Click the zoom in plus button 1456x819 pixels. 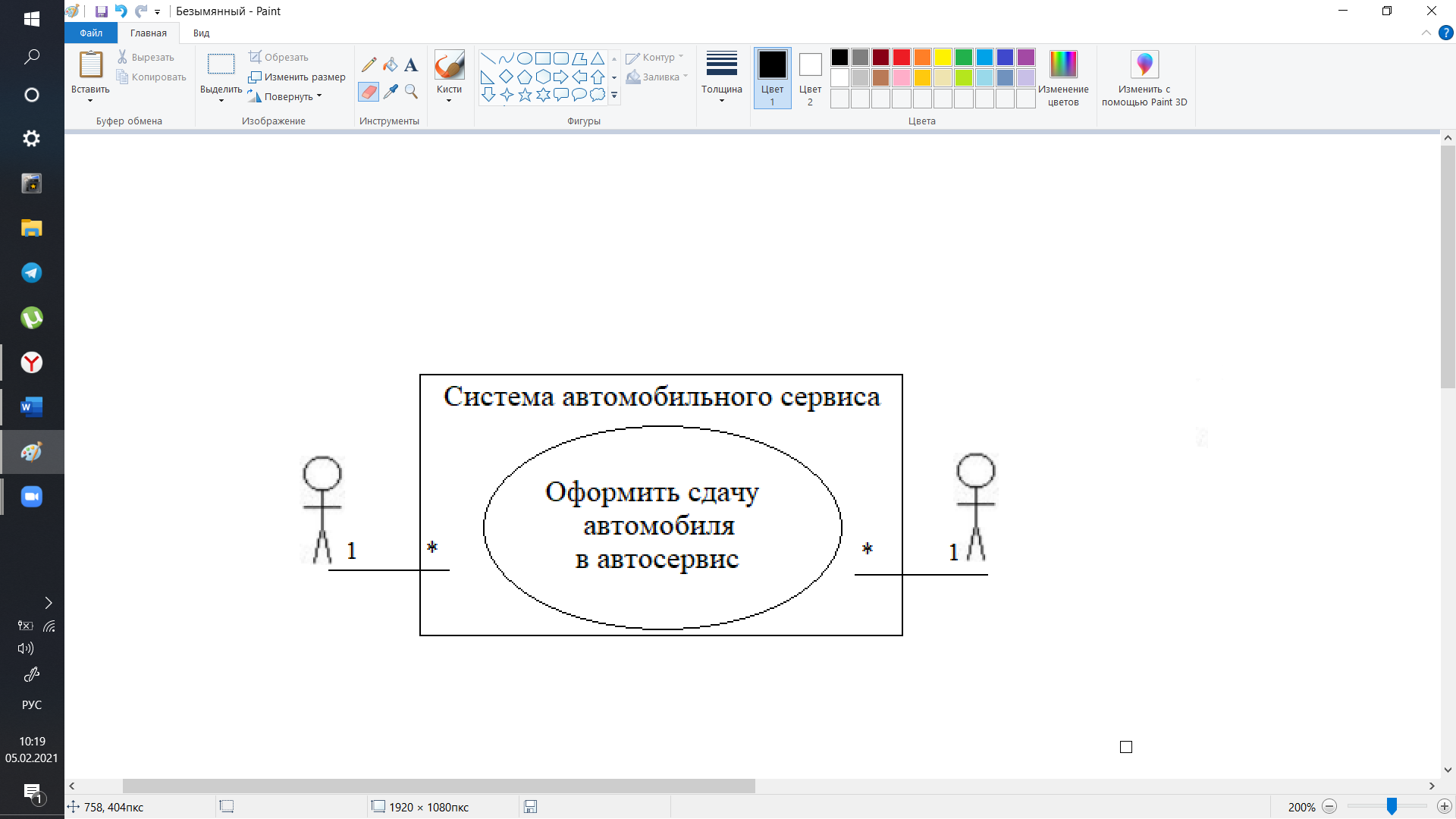click(x=1444, y=807)
